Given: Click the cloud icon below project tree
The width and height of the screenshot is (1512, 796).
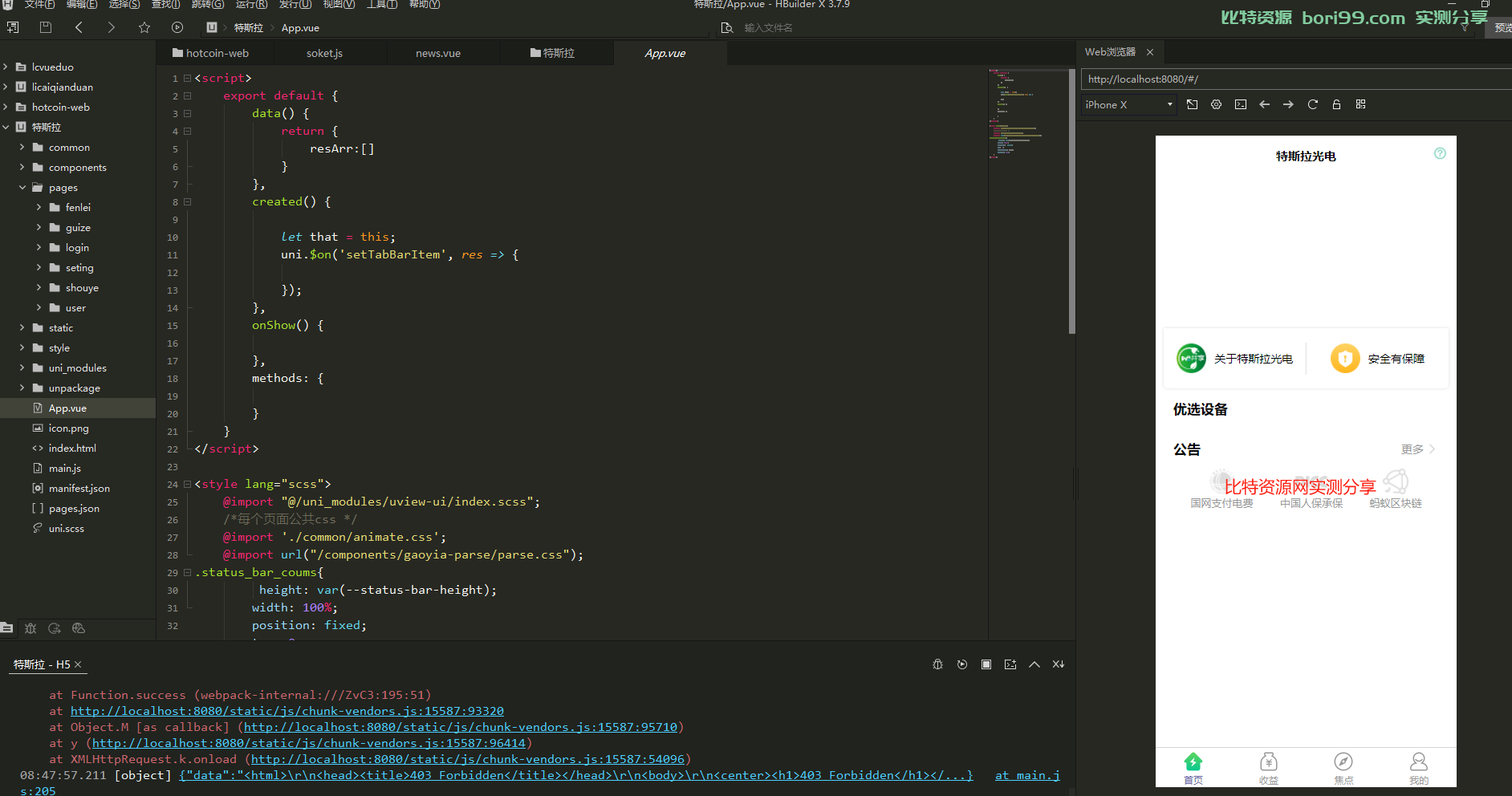Looking at the screenshot, I should point(78,628).
